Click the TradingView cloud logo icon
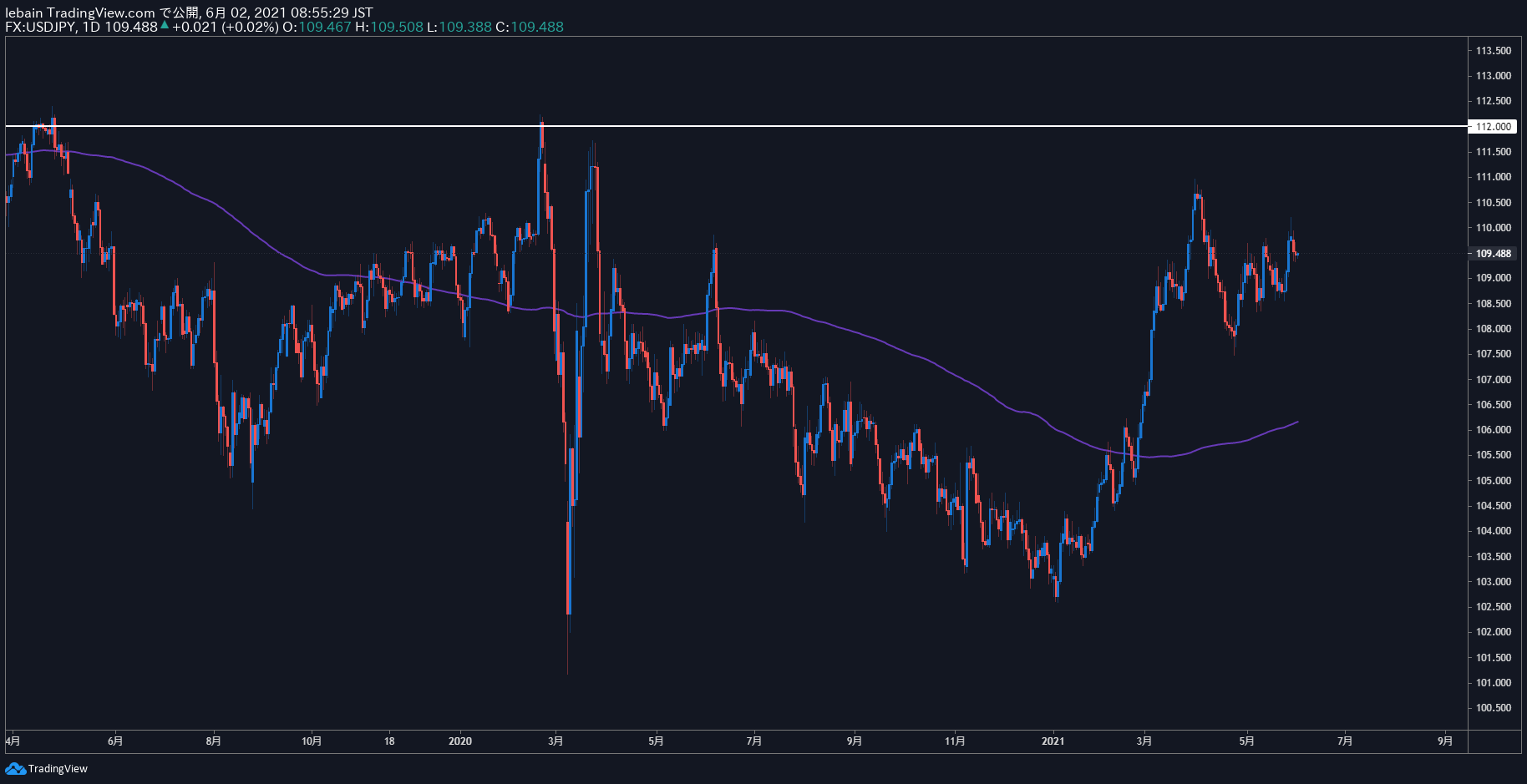Viewport: 1527px width, 784px height. tap(15, 769)
